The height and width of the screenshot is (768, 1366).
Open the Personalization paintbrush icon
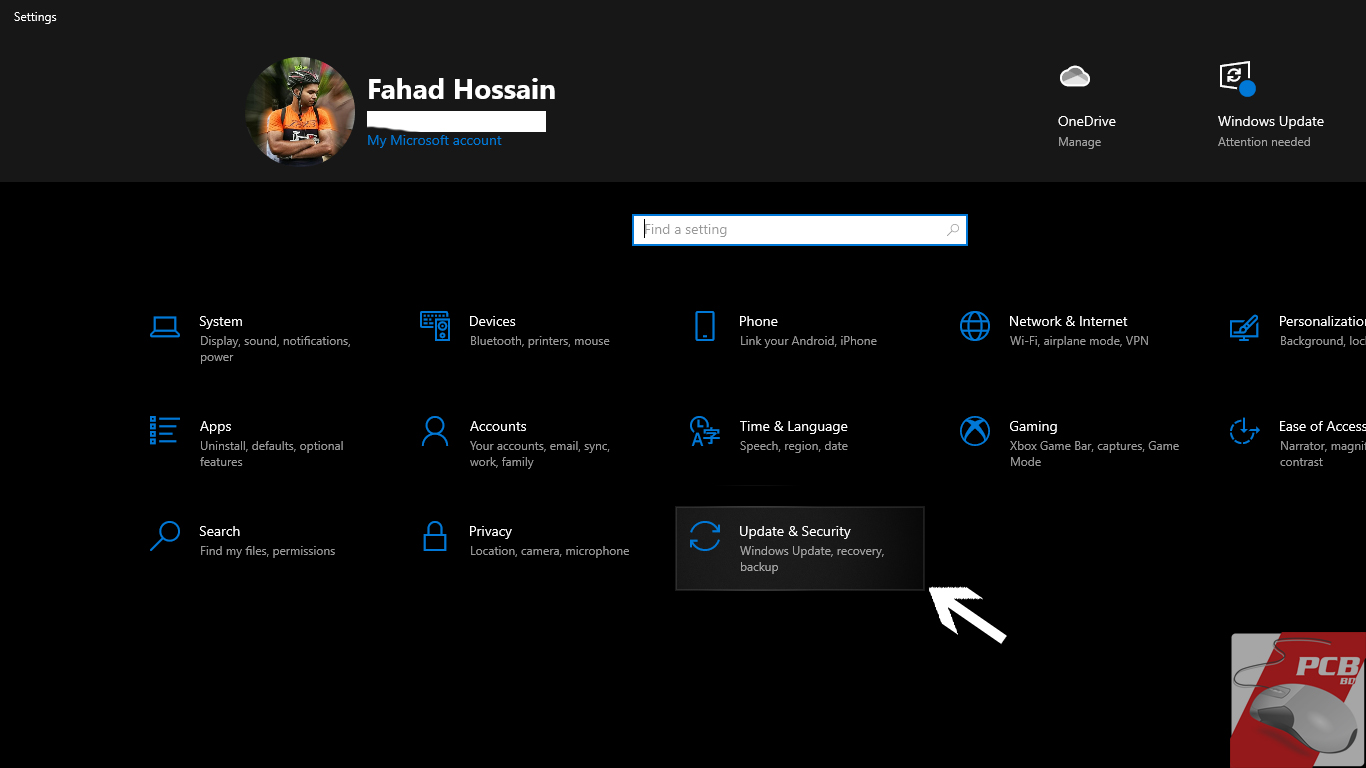[1244, 327]
